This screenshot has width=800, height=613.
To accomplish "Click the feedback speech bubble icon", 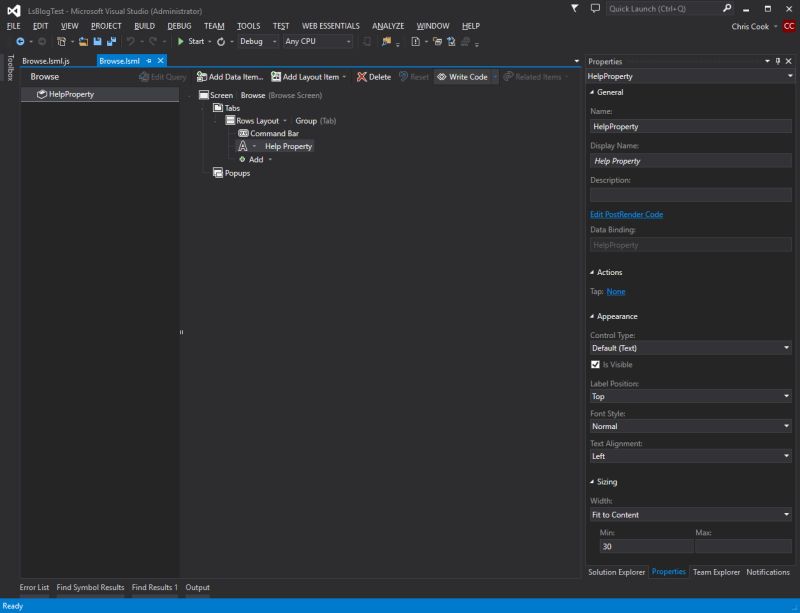I will click(x=595, y=8).
